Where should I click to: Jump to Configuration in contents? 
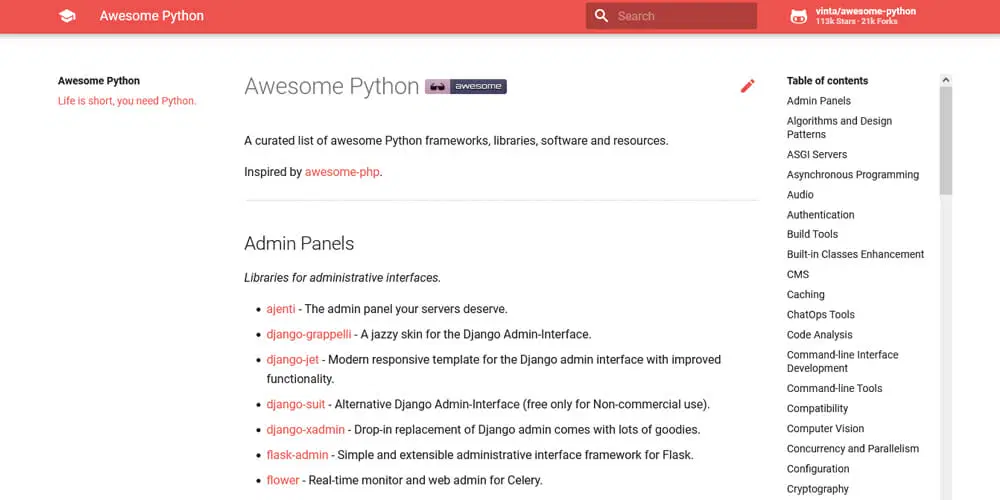[818, 469]
